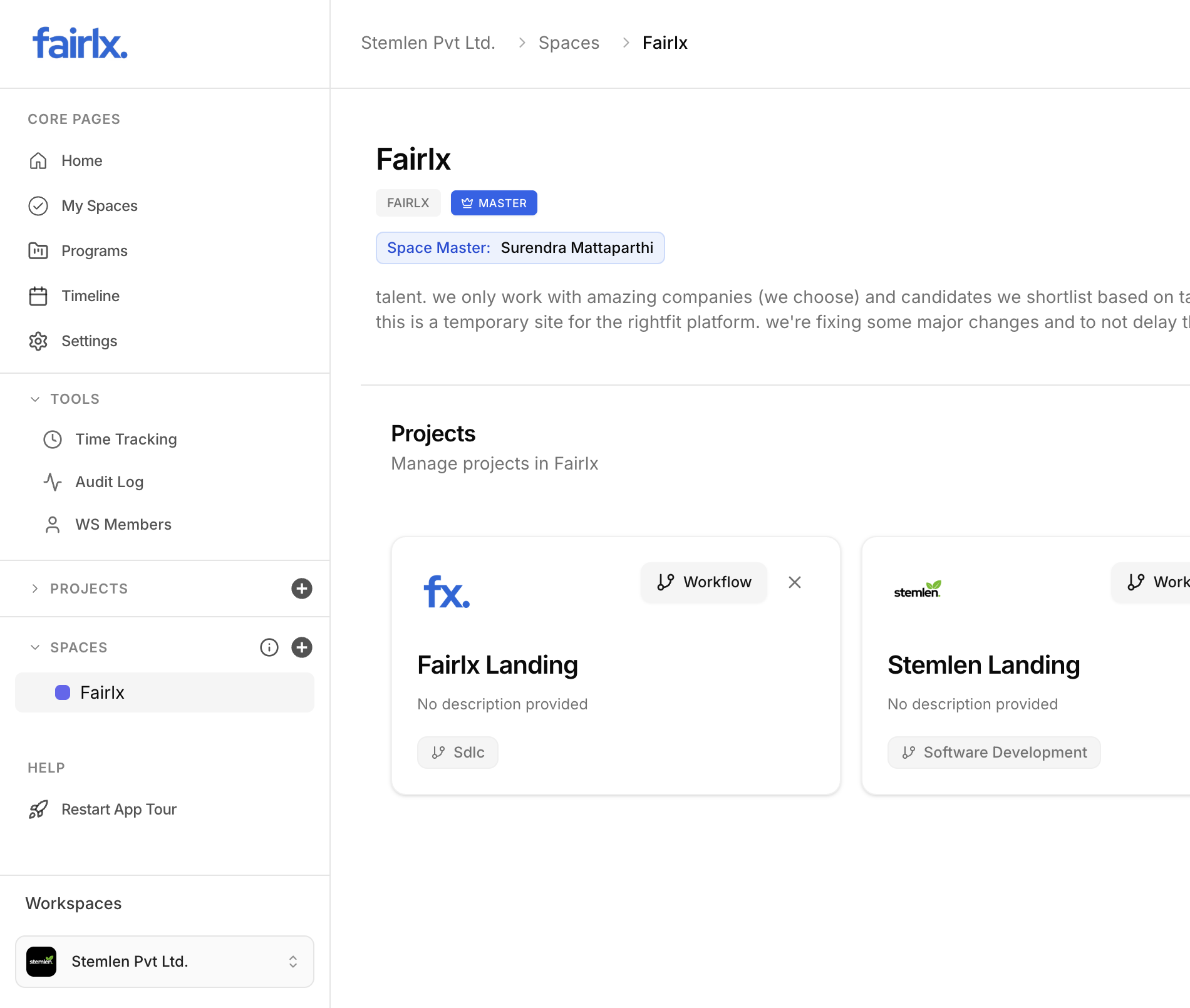Click Stemlen Pvt Ltd. breadcrumb
Screen dimensions: 1190x1008
[x=428, y=43]
